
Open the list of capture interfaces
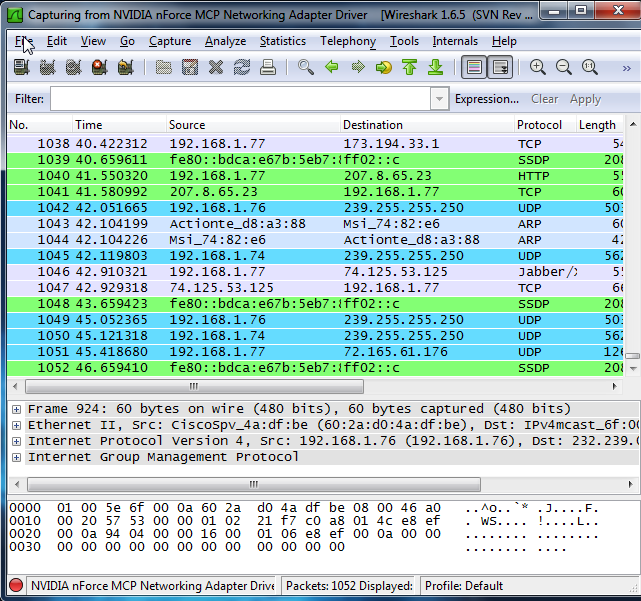22,67
